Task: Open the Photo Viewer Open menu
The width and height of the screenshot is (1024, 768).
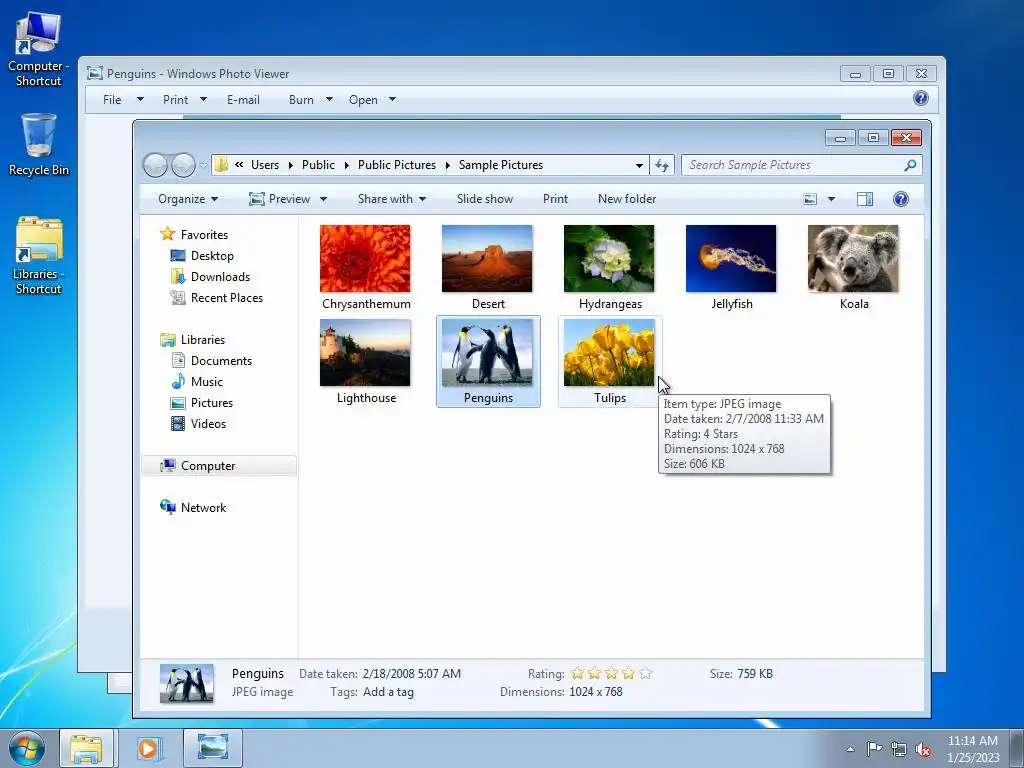Action: point(372,100)
